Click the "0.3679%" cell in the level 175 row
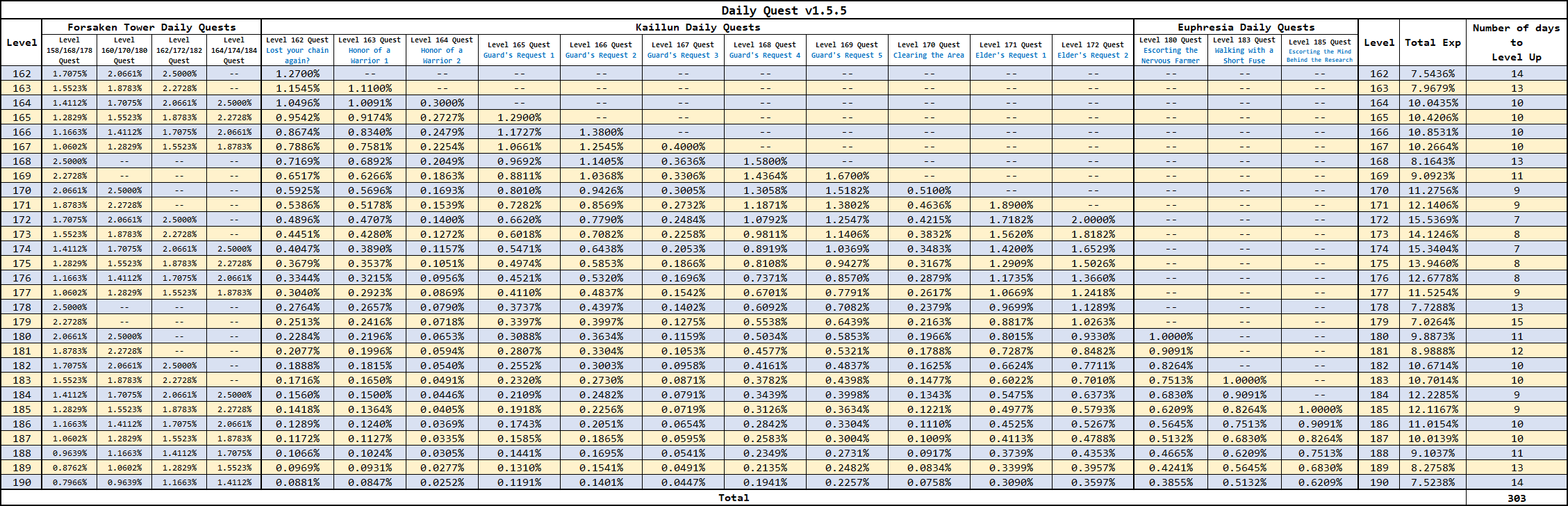The image size is (1568, 506). point(297,263)
